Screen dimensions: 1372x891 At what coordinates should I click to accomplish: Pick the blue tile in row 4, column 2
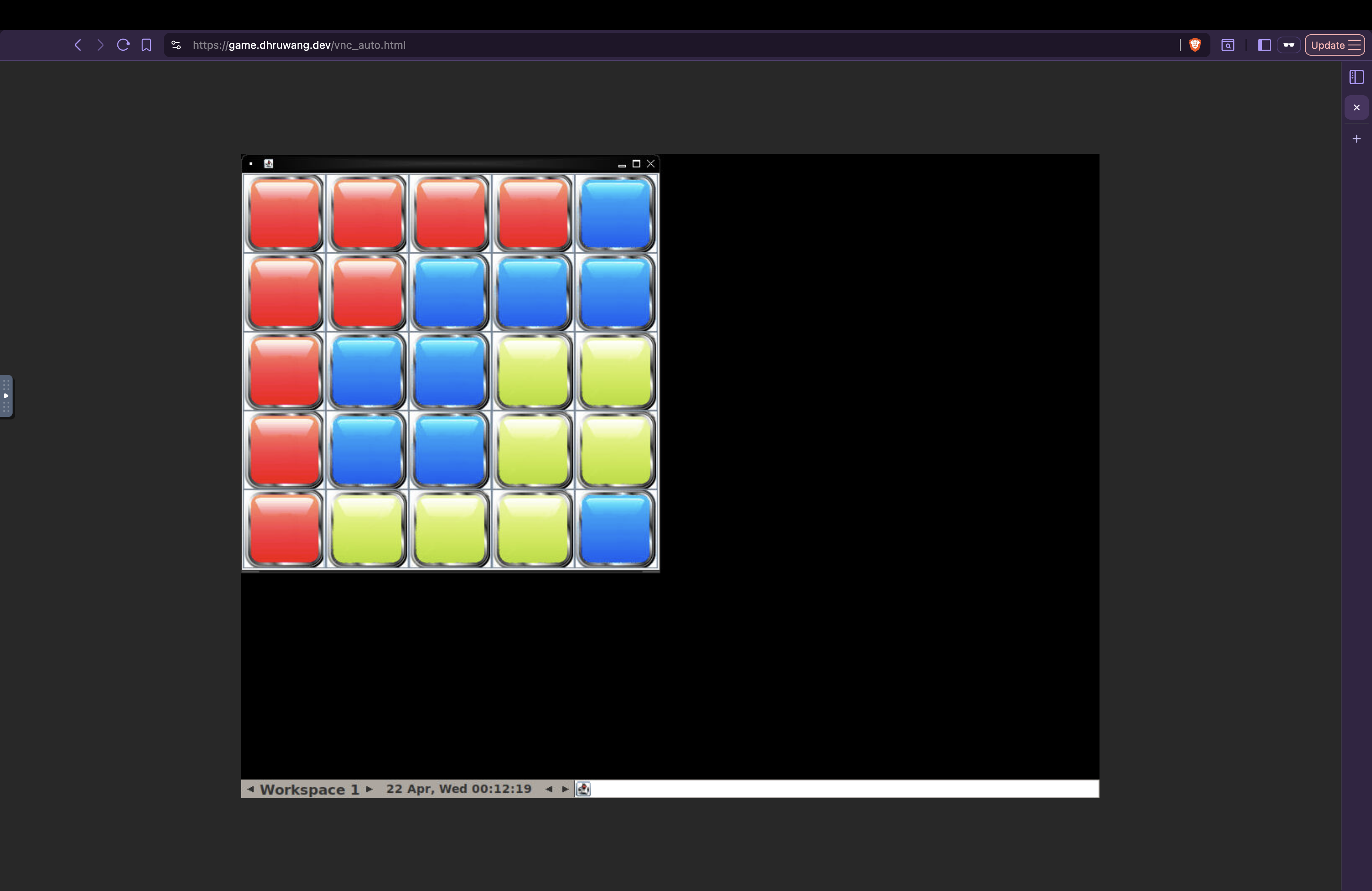(x=368, y=451)
